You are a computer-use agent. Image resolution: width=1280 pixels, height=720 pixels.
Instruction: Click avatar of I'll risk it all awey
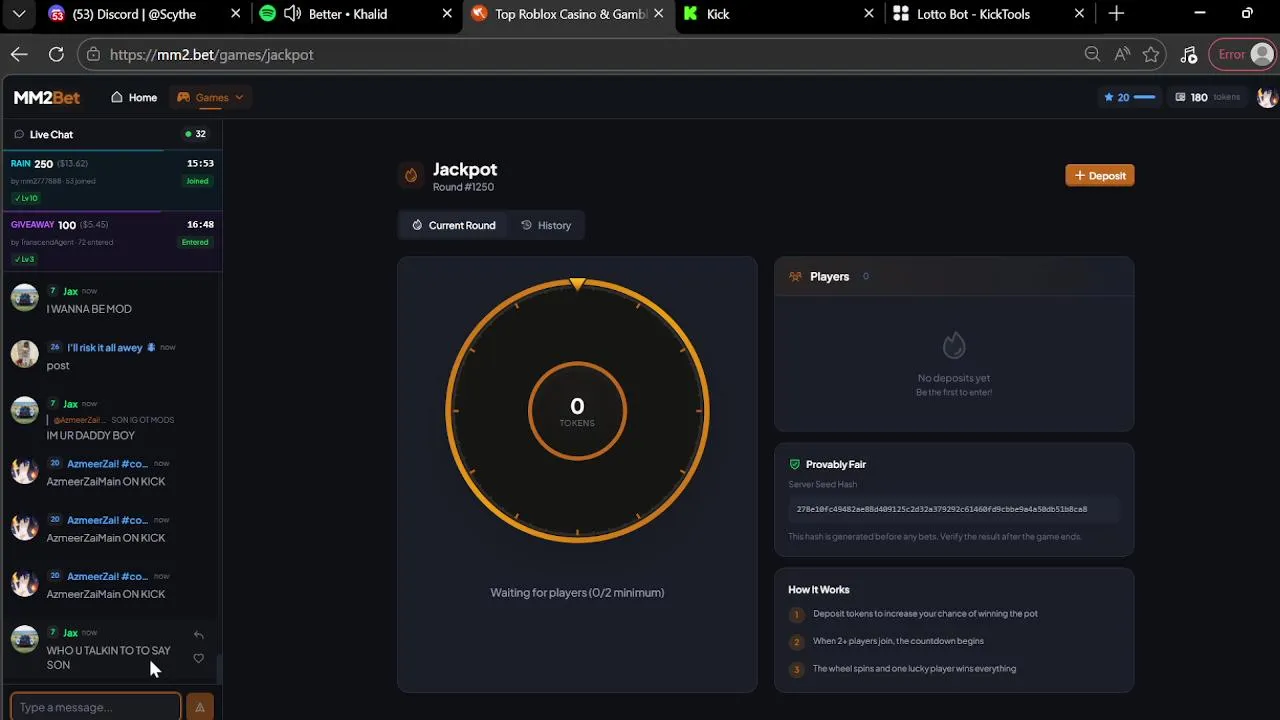click(24, 354)
